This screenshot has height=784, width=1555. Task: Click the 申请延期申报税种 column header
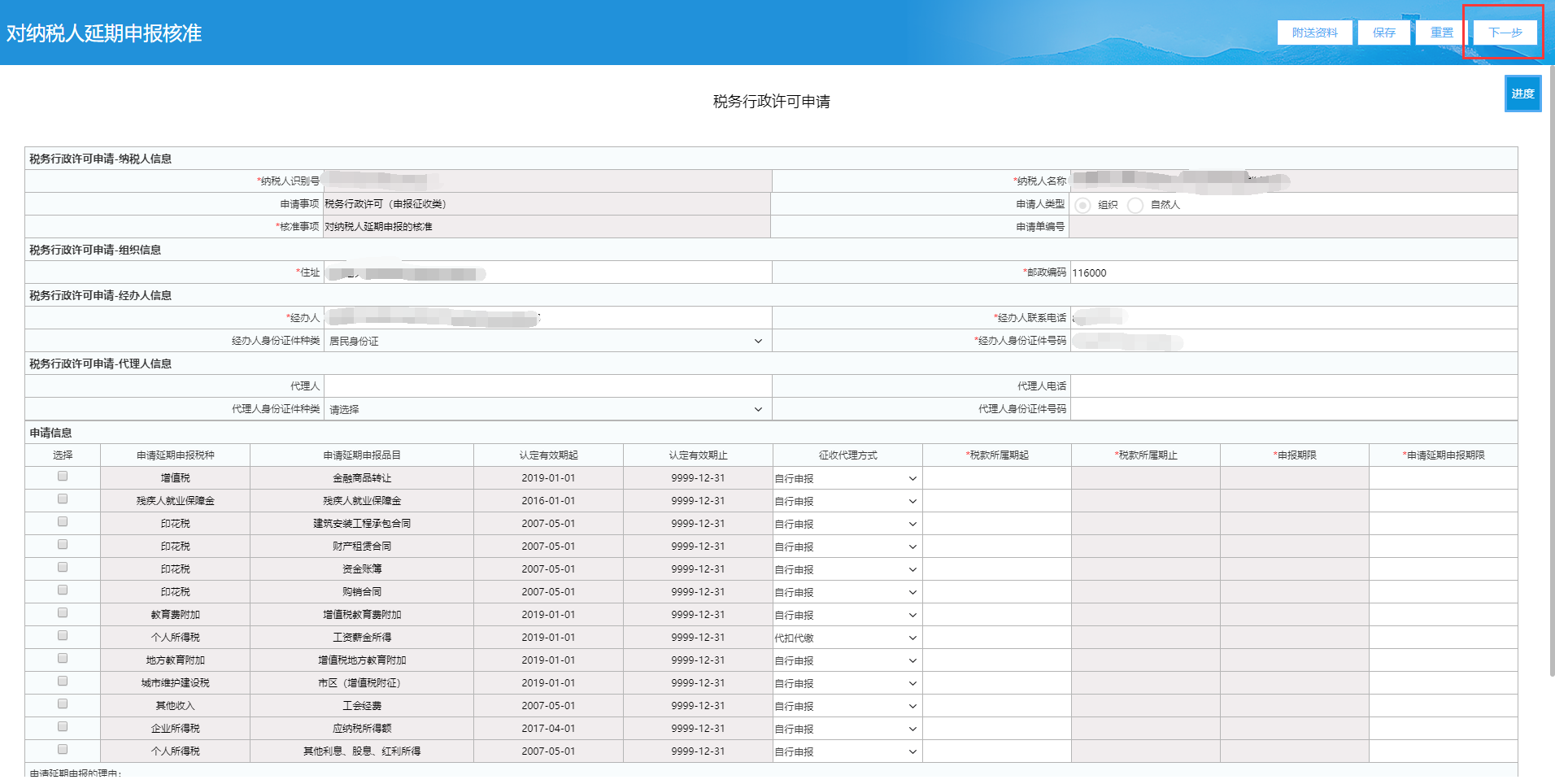[x=175, y=455]
